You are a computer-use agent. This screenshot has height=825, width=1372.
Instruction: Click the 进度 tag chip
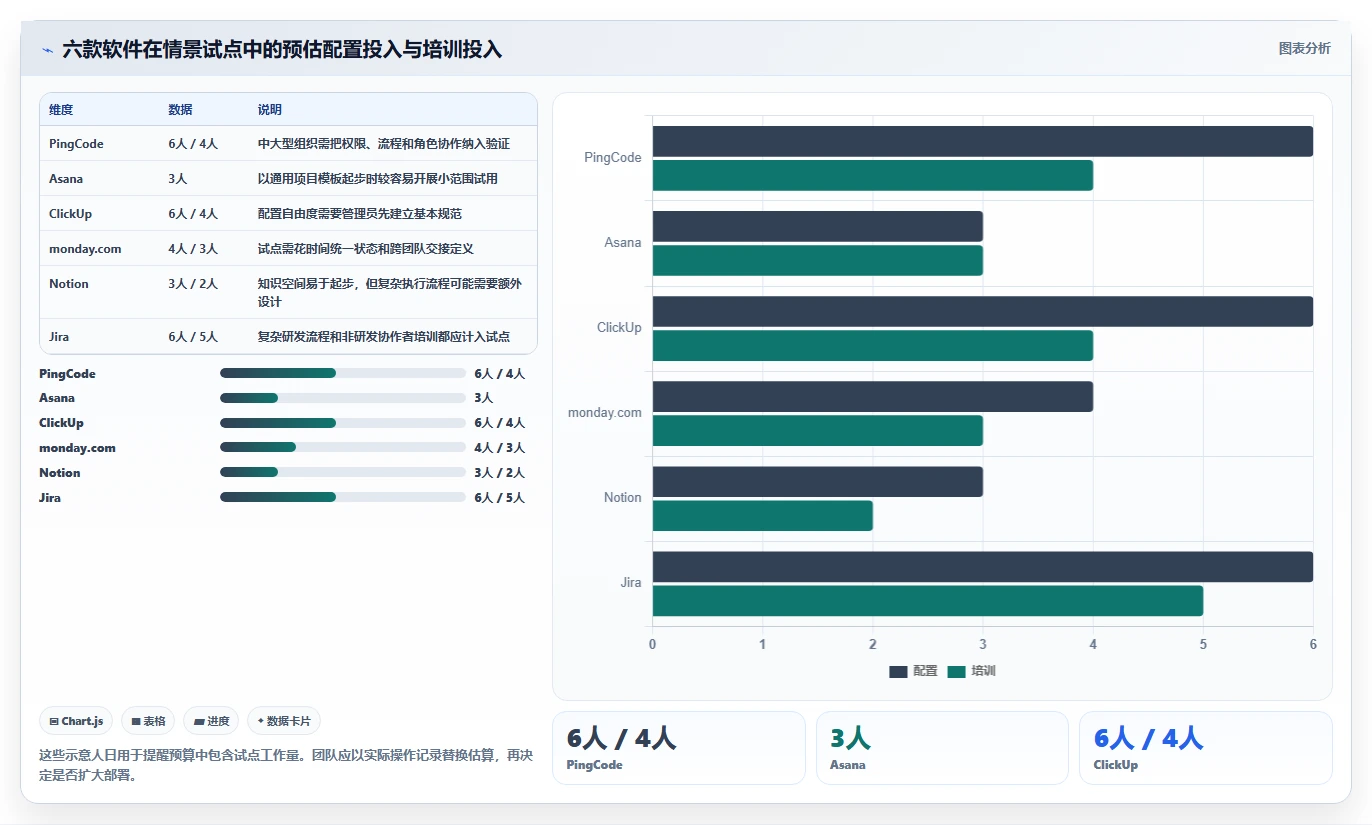pyautogui.click(x=211, y=721)
